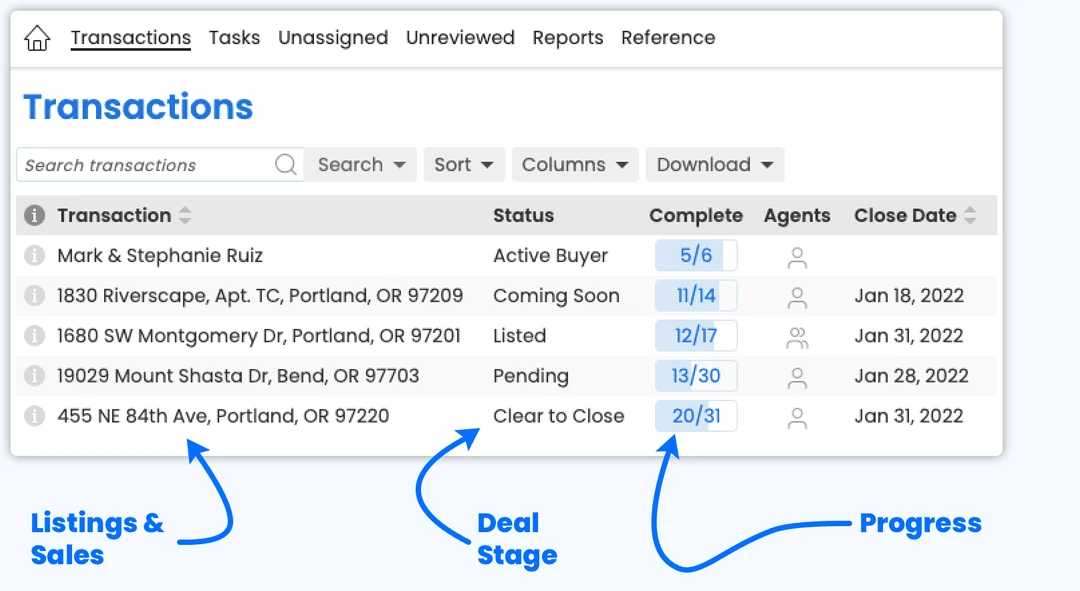The height and width of the screenshot is (591, 1080).
Task: Switch to the Tasks tab
Action: pyautogui.click(x=234, y=38)
